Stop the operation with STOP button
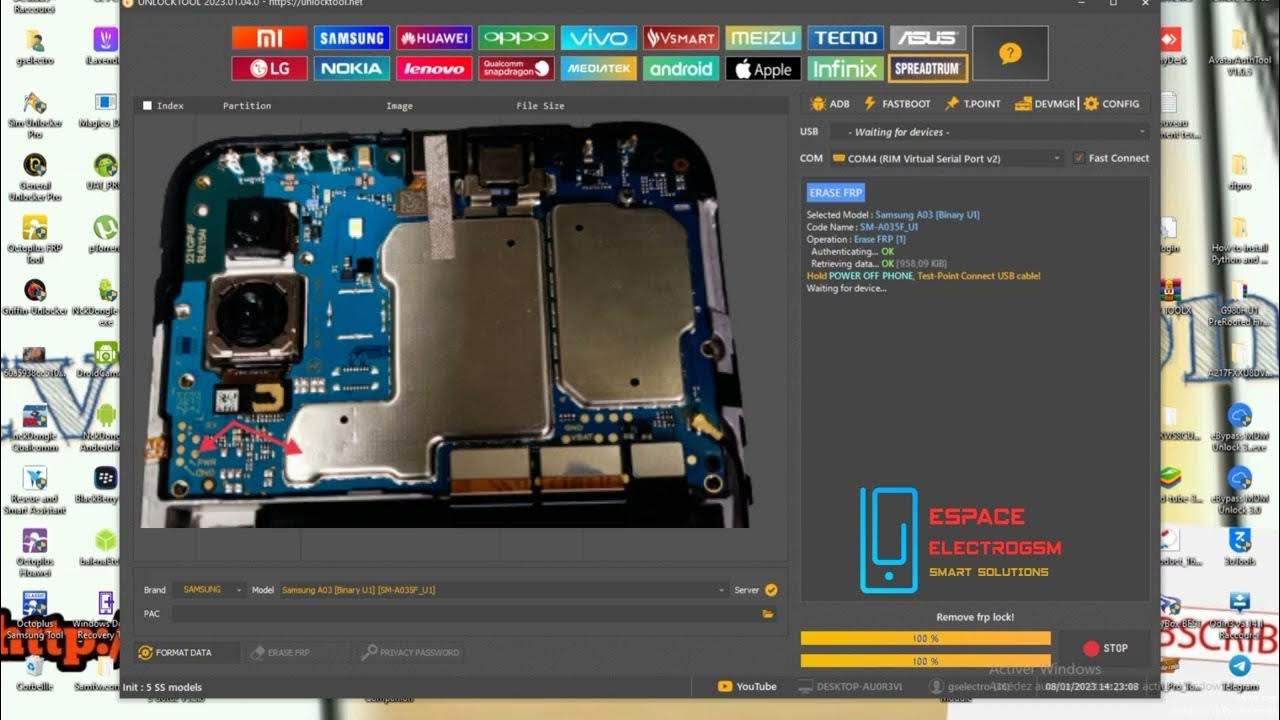1280x720 pixels. [1106, 648]
